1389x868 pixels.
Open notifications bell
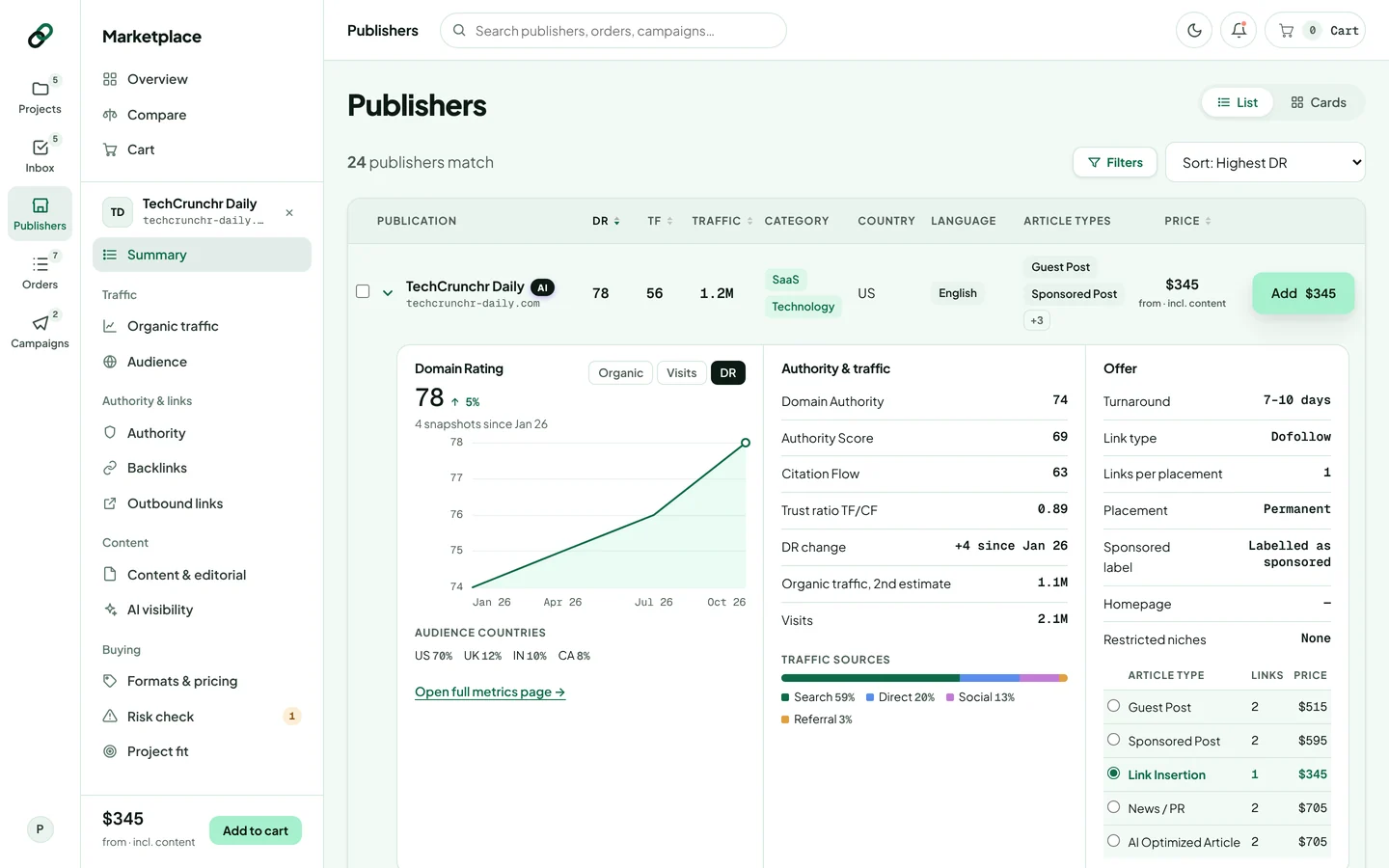pos(1239,31)
